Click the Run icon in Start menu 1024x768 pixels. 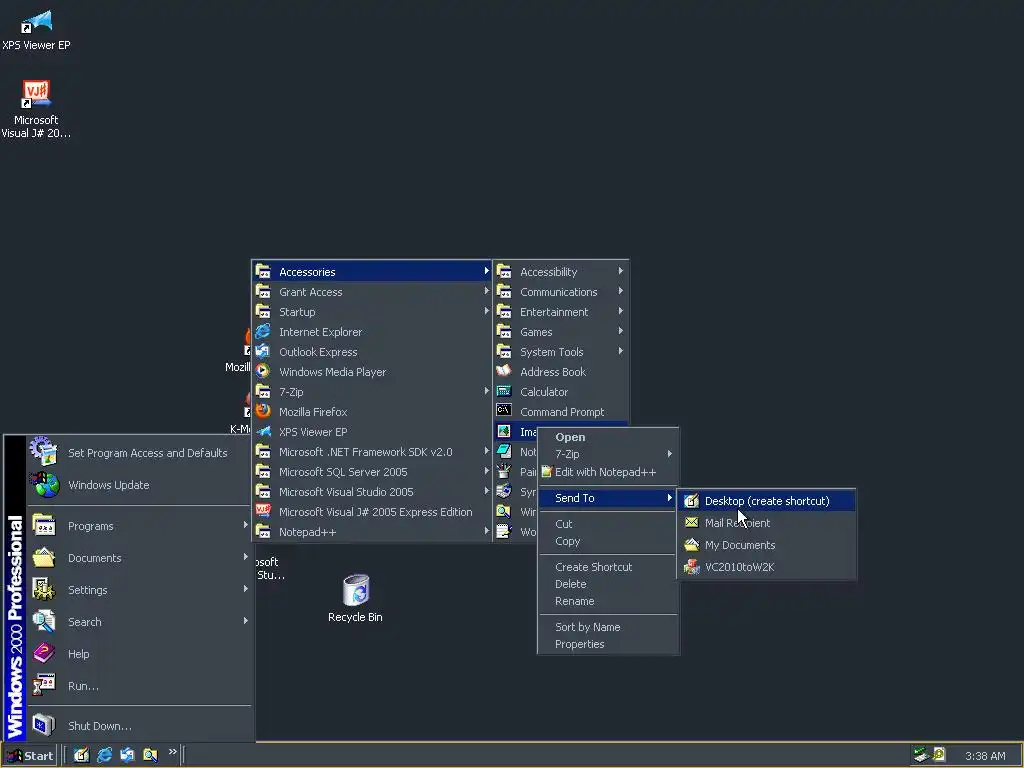tap(44, 685)
